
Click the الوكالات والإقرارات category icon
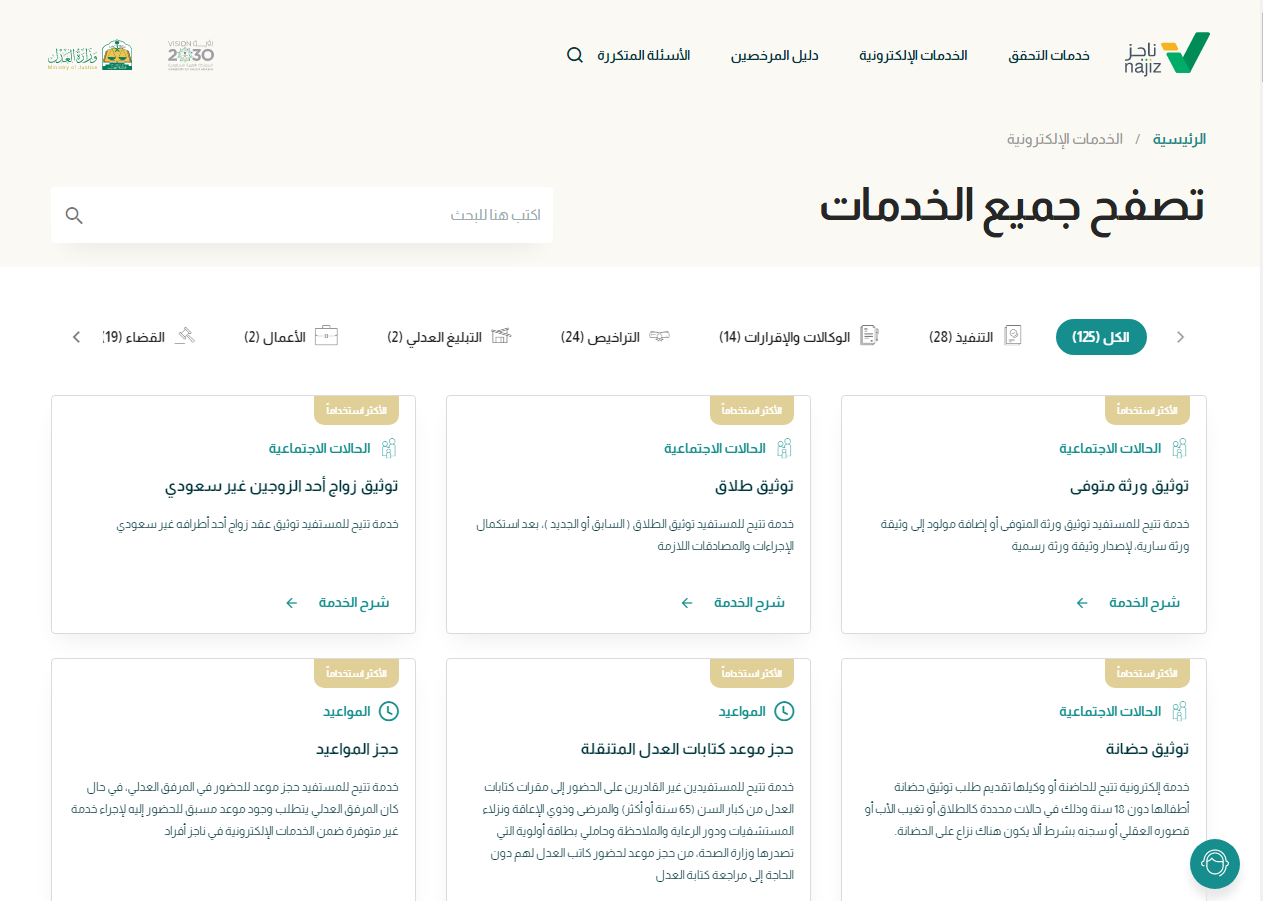pyautogui.click(x=869, y=336)
